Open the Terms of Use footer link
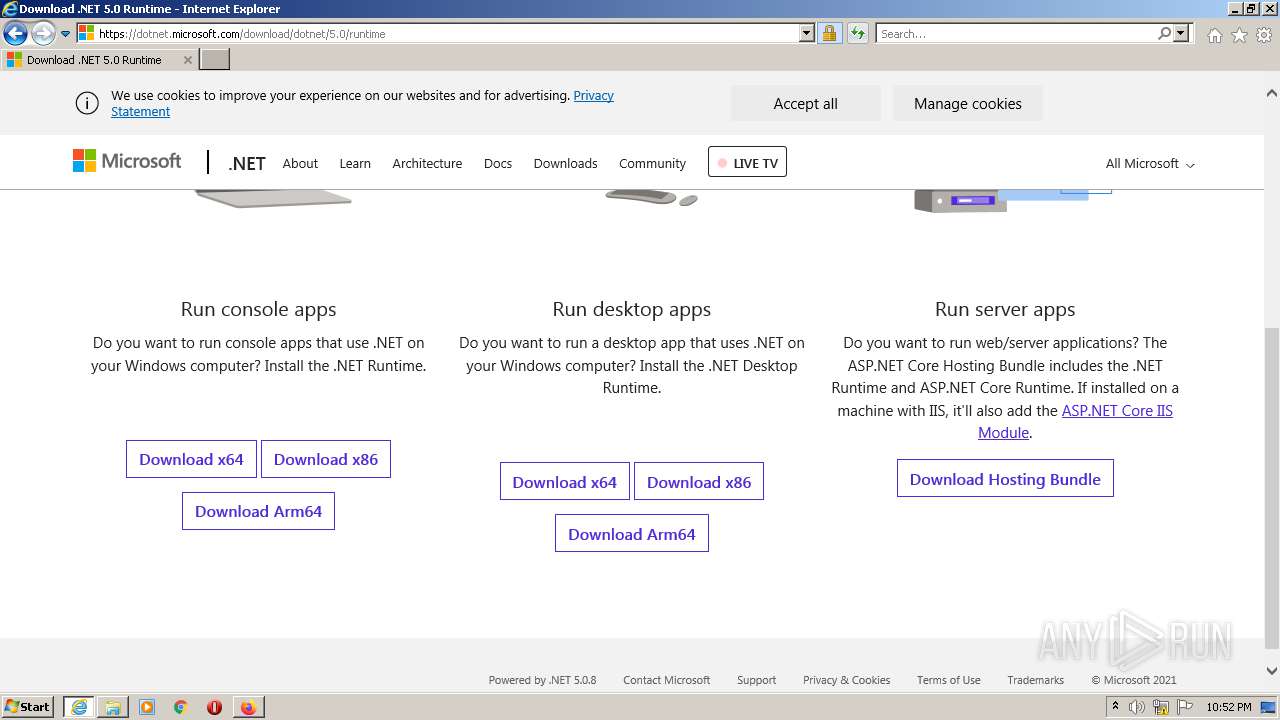The width and height of the screenshot is (1280, 720). (948, 680)
